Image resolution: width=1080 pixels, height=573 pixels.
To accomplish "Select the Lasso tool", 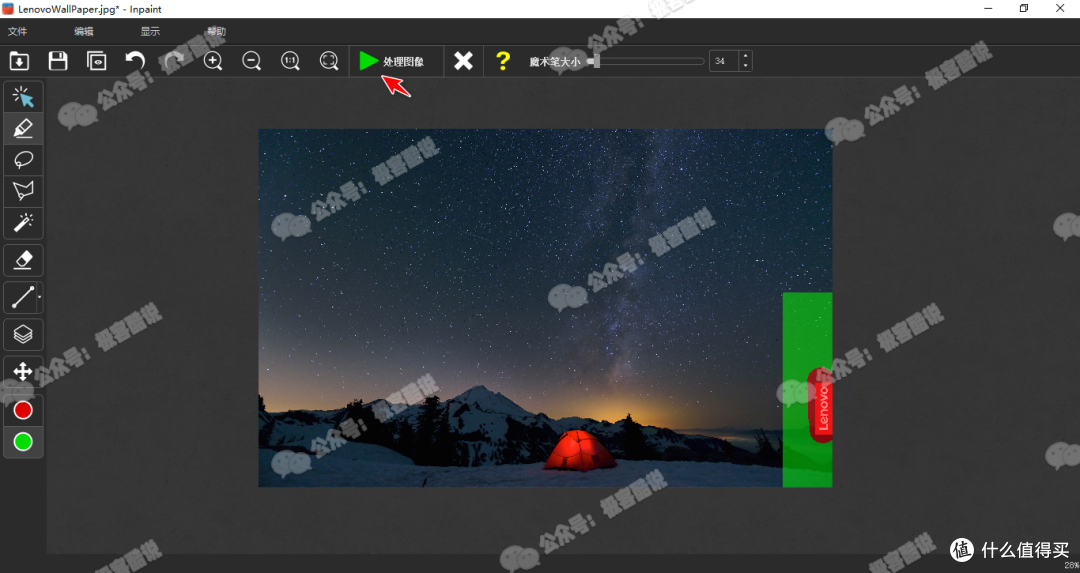I will (x=23, y=159).
